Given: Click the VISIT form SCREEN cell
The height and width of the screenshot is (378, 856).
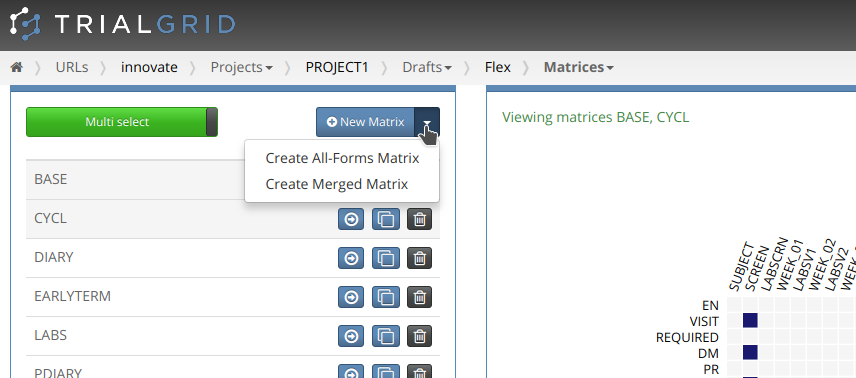Looking at the screenshot, I should 750,321.
